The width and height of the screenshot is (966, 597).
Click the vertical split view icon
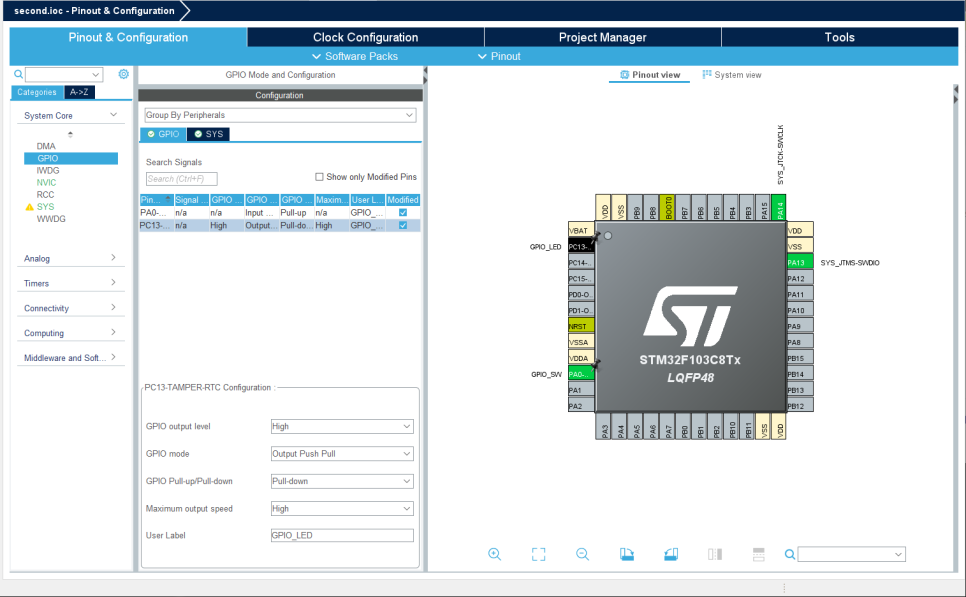coord(758,554)
